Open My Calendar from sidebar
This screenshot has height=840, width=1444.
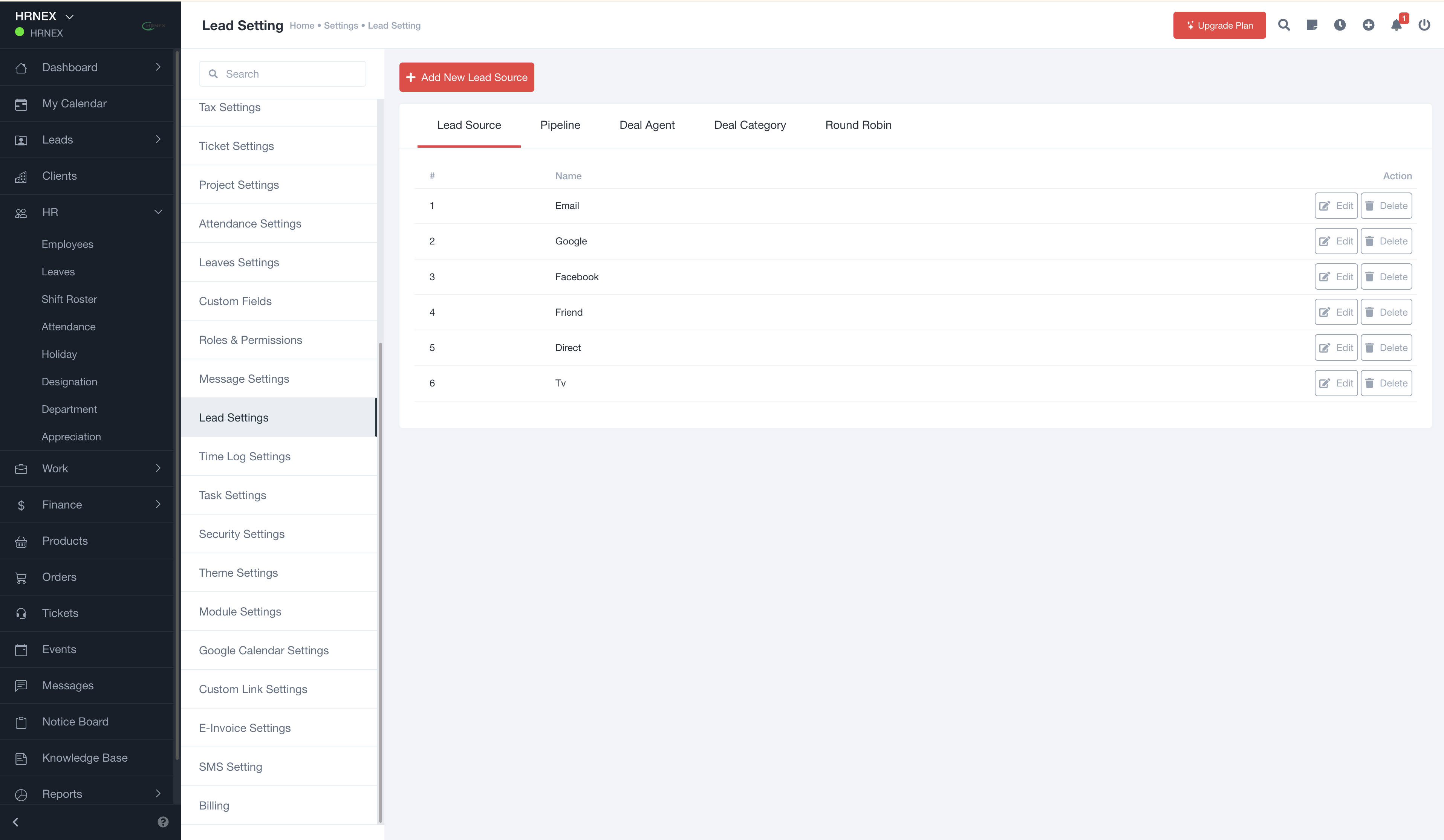pos(87,104)
